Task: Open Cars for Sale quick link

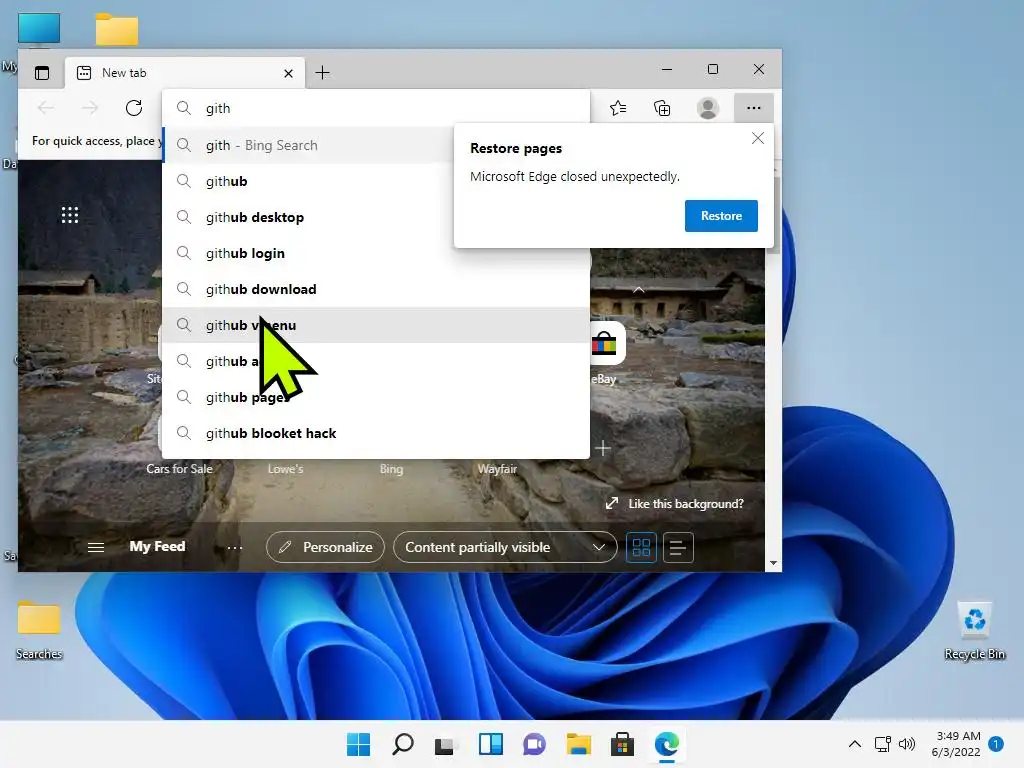Action: pyautogui.click(x=179, y=468)
